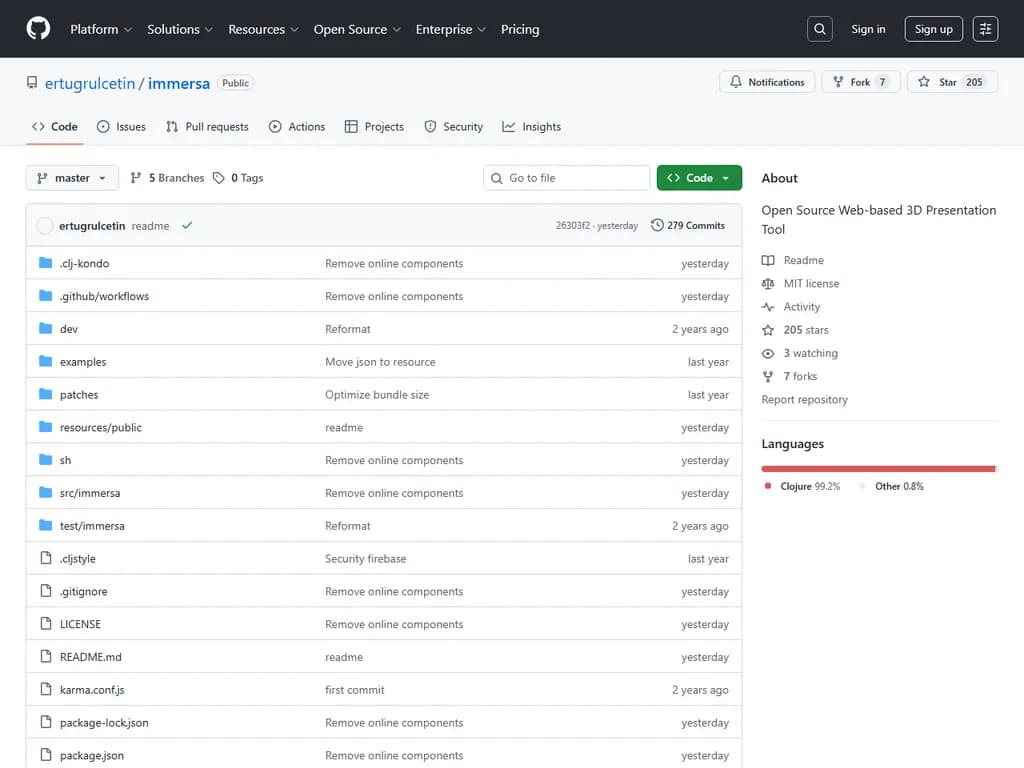The image size is (1024, 768).
Task: Open the Report repository link
Action: pos(804,399)
